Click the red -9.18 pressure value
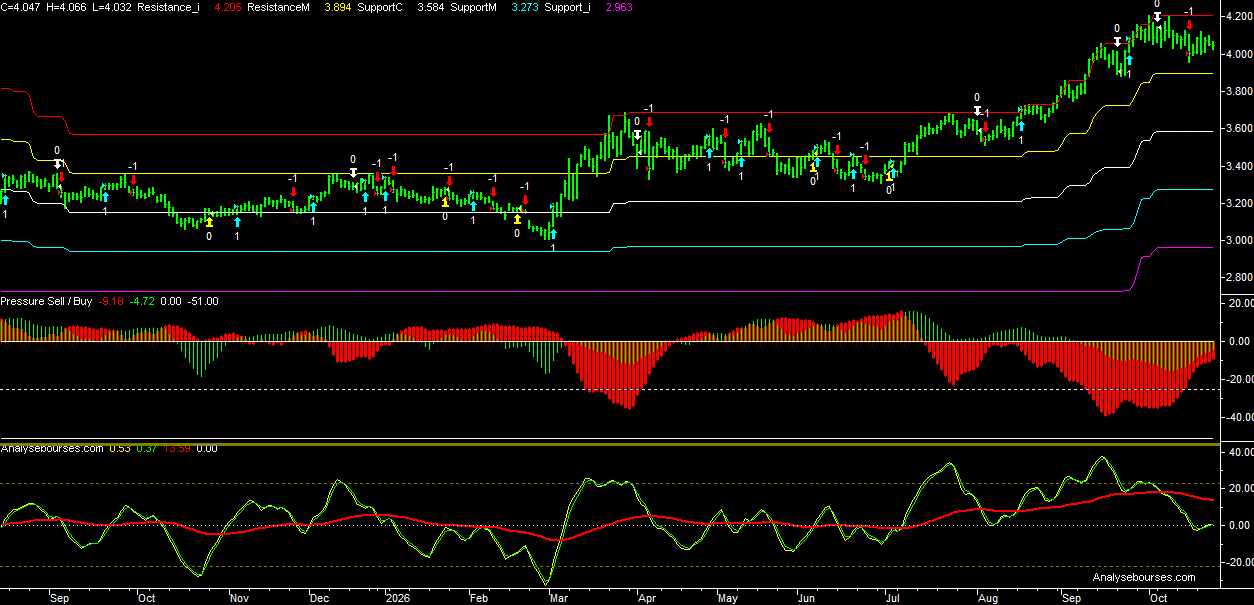The image size is (1254, 605). pyautogui.click(x=111, y=301)
